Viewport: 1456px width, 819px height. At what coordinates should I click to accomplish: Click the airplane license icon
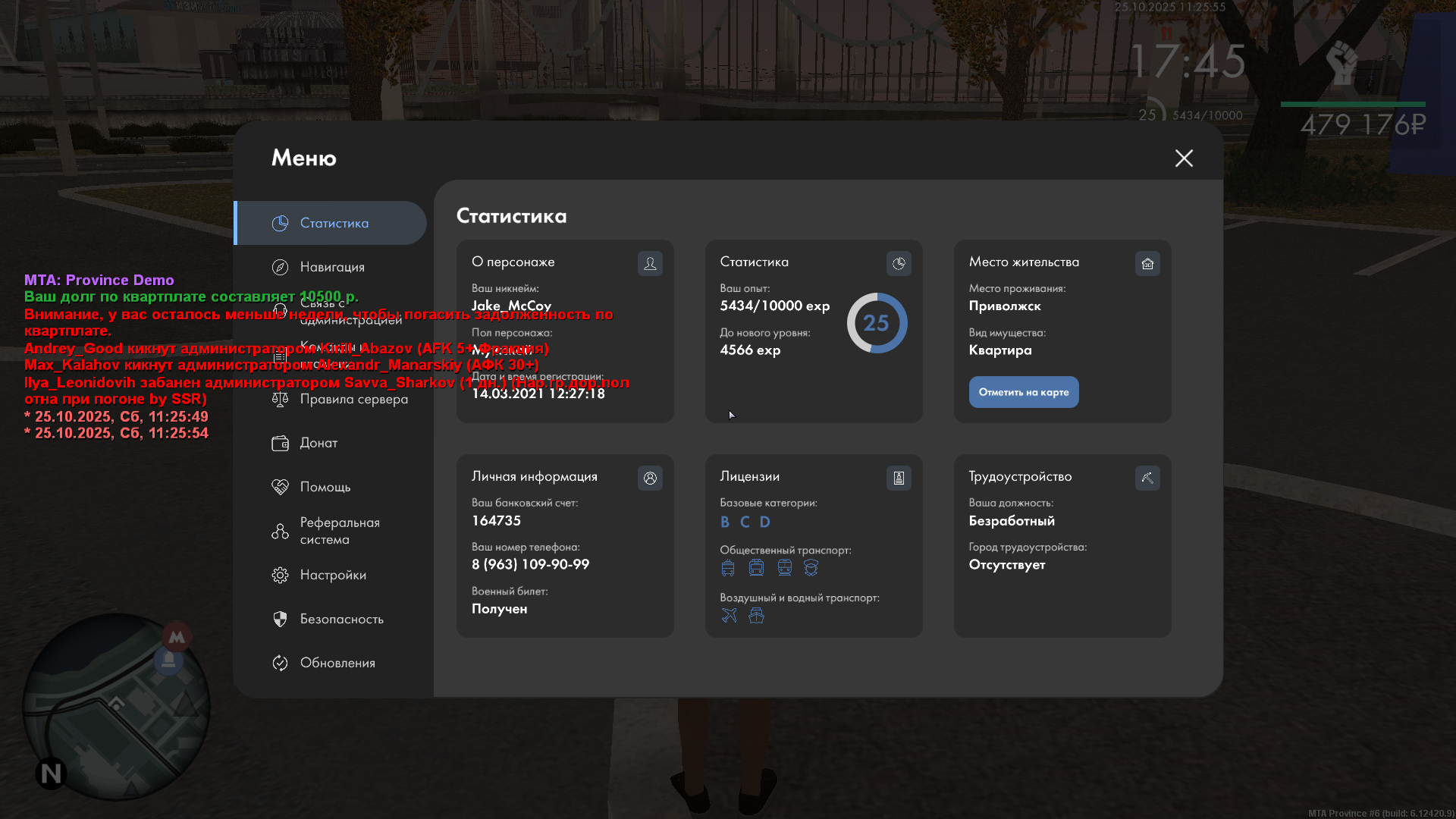tap(729, 615)
